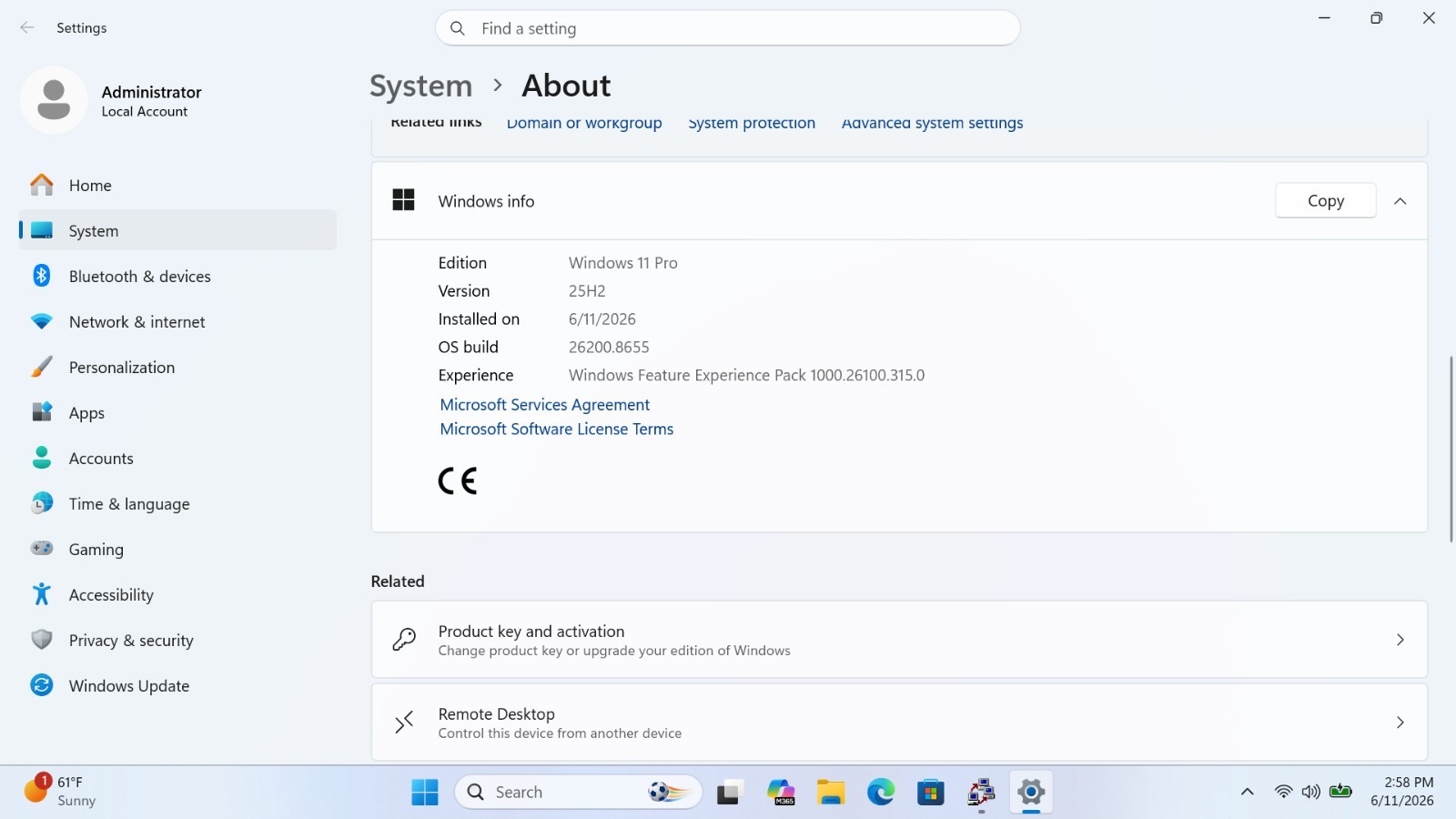The height and width of the screenshot is (819, 1456).
Task: Open Domain or workgroup link
Action: pos(584,124)
